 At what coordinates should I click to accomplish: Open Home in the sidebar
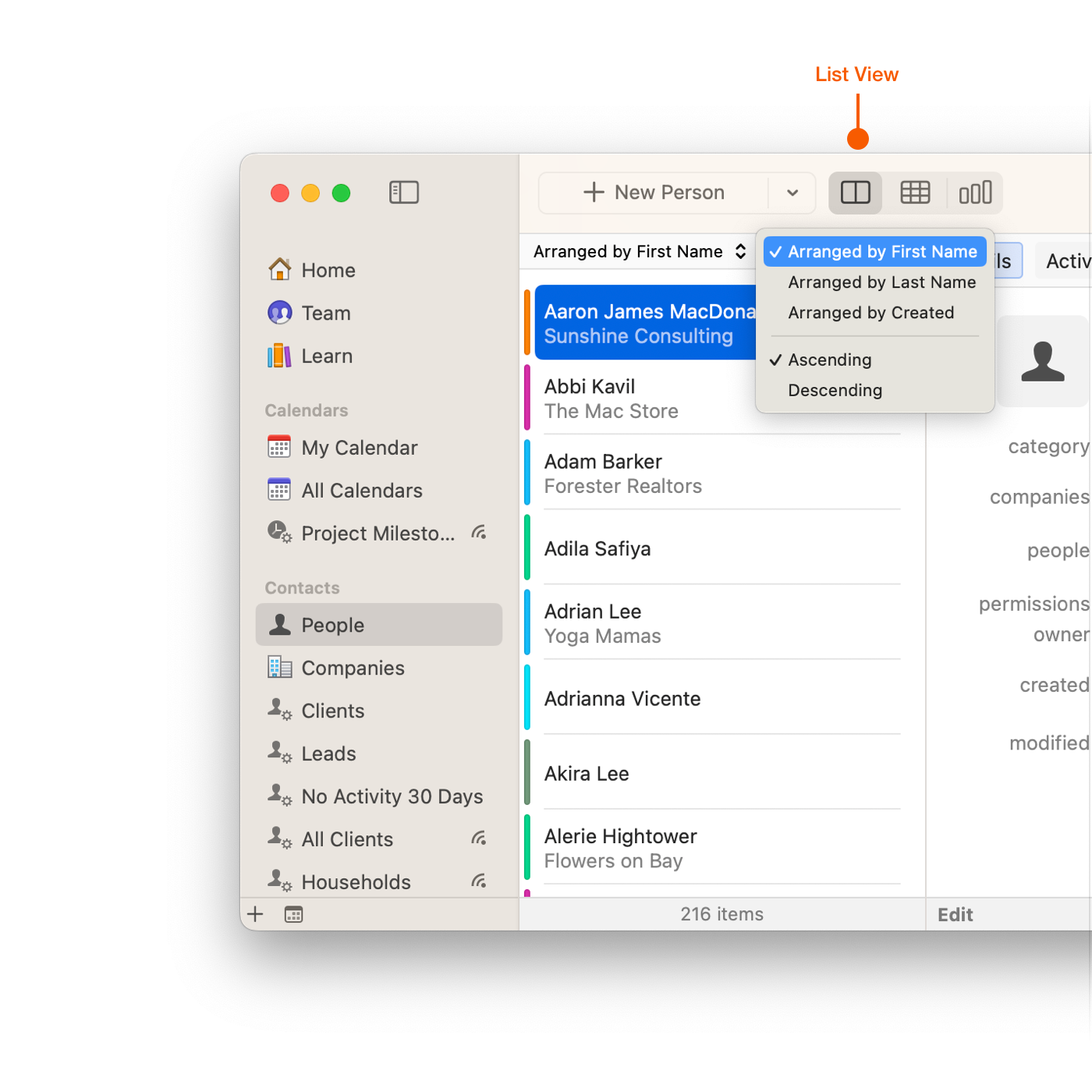[x=328, y=271]
